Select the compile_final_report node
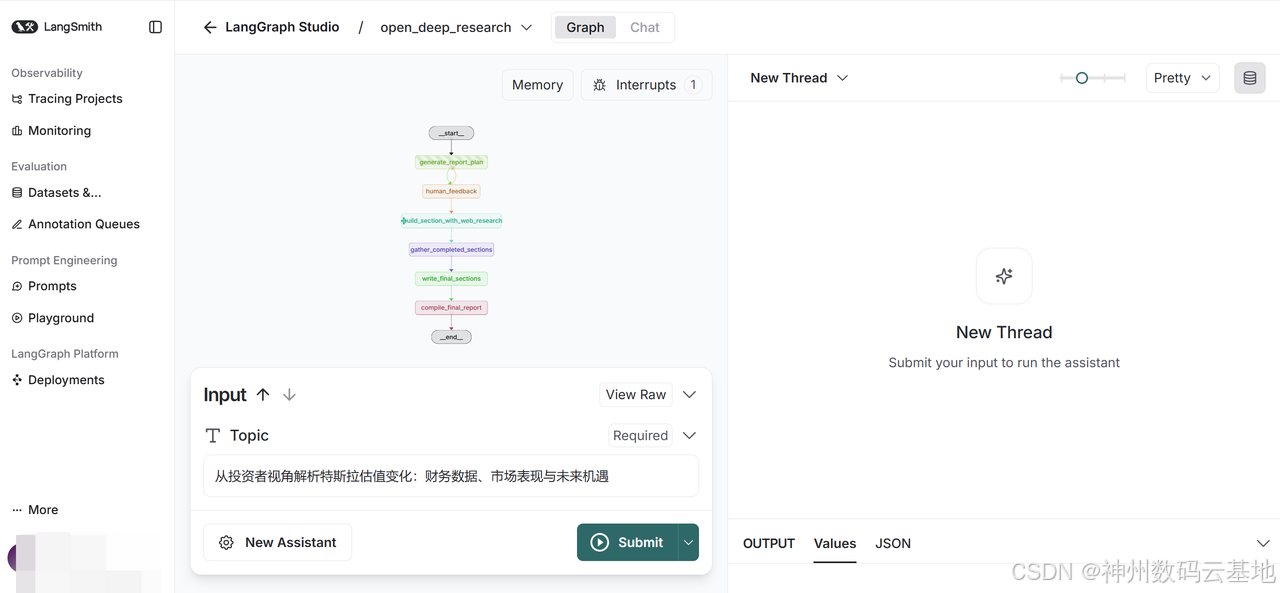This screenshot has height=593, width=1280. click(451, 308)
